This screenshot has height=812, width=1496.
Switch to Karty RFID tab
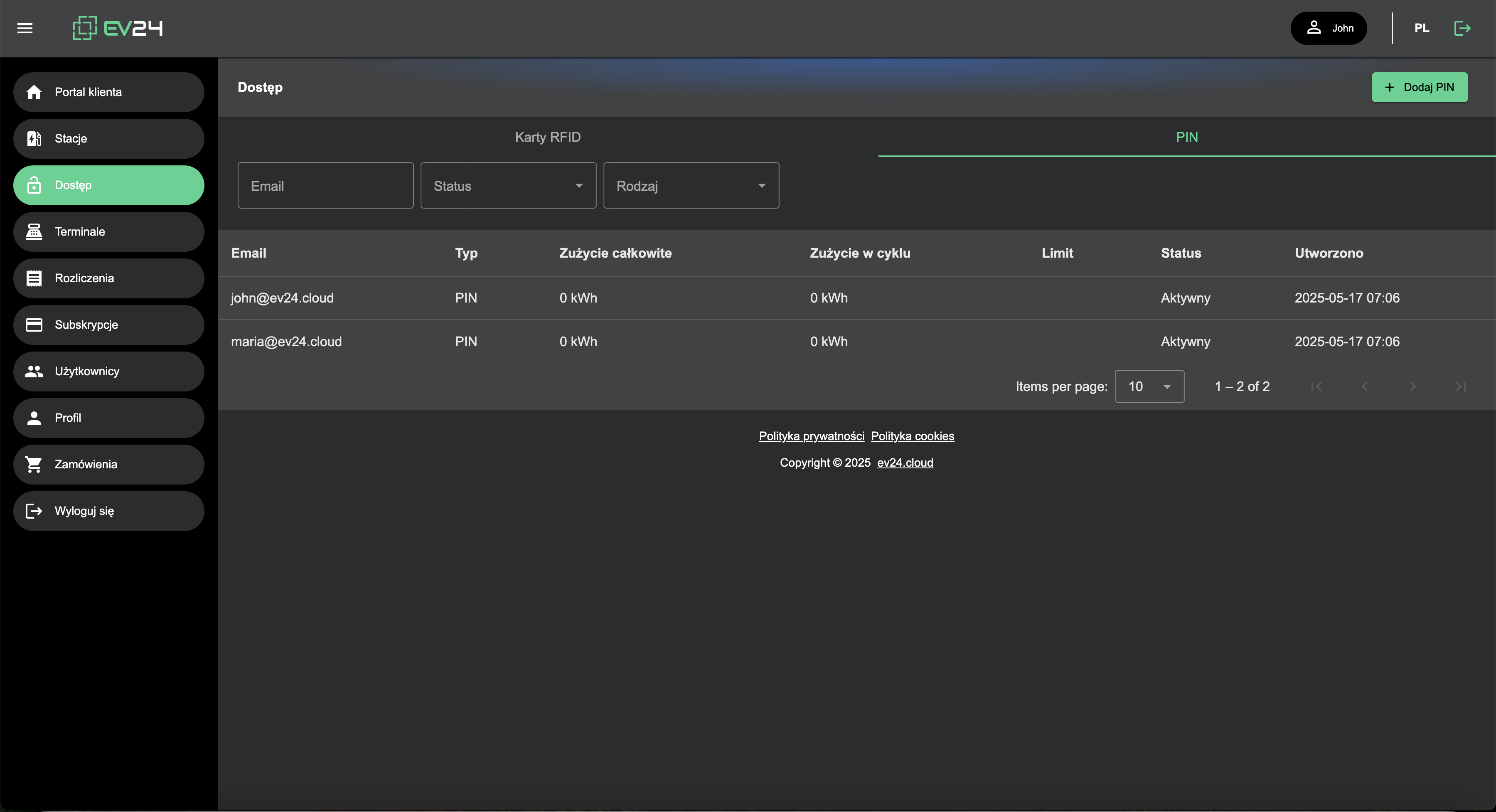click(x=548, y=137)
